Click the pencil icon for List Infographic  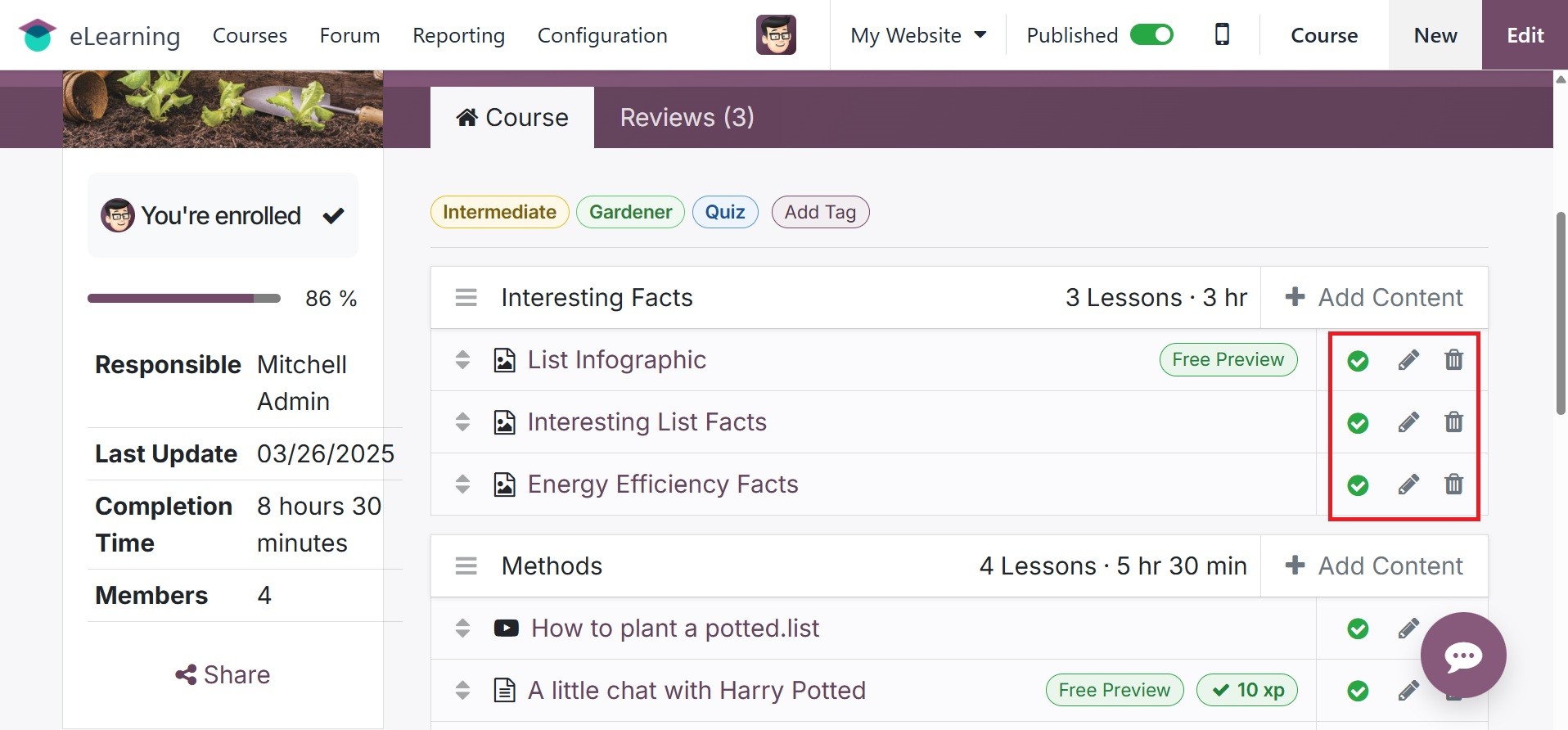1408,360
